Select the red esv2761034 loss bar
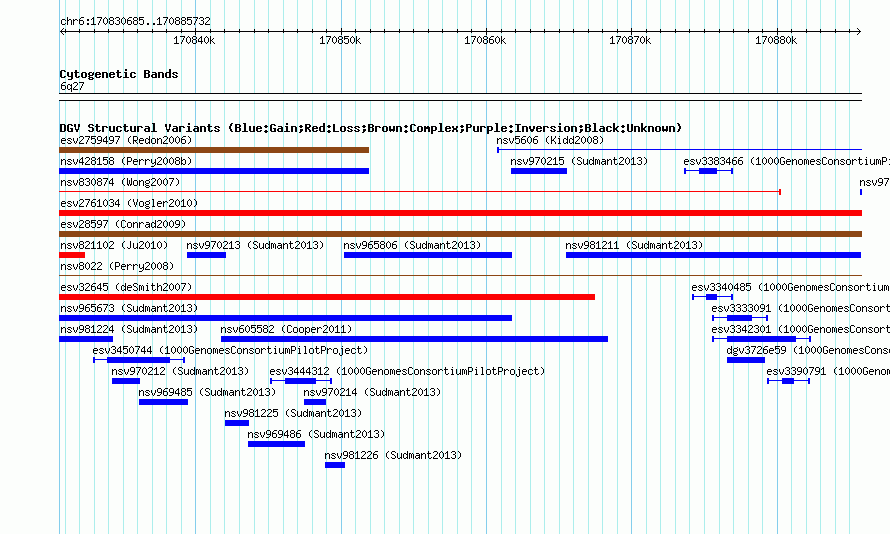Viewport: 890px width, 534px height. pos(460,213)
